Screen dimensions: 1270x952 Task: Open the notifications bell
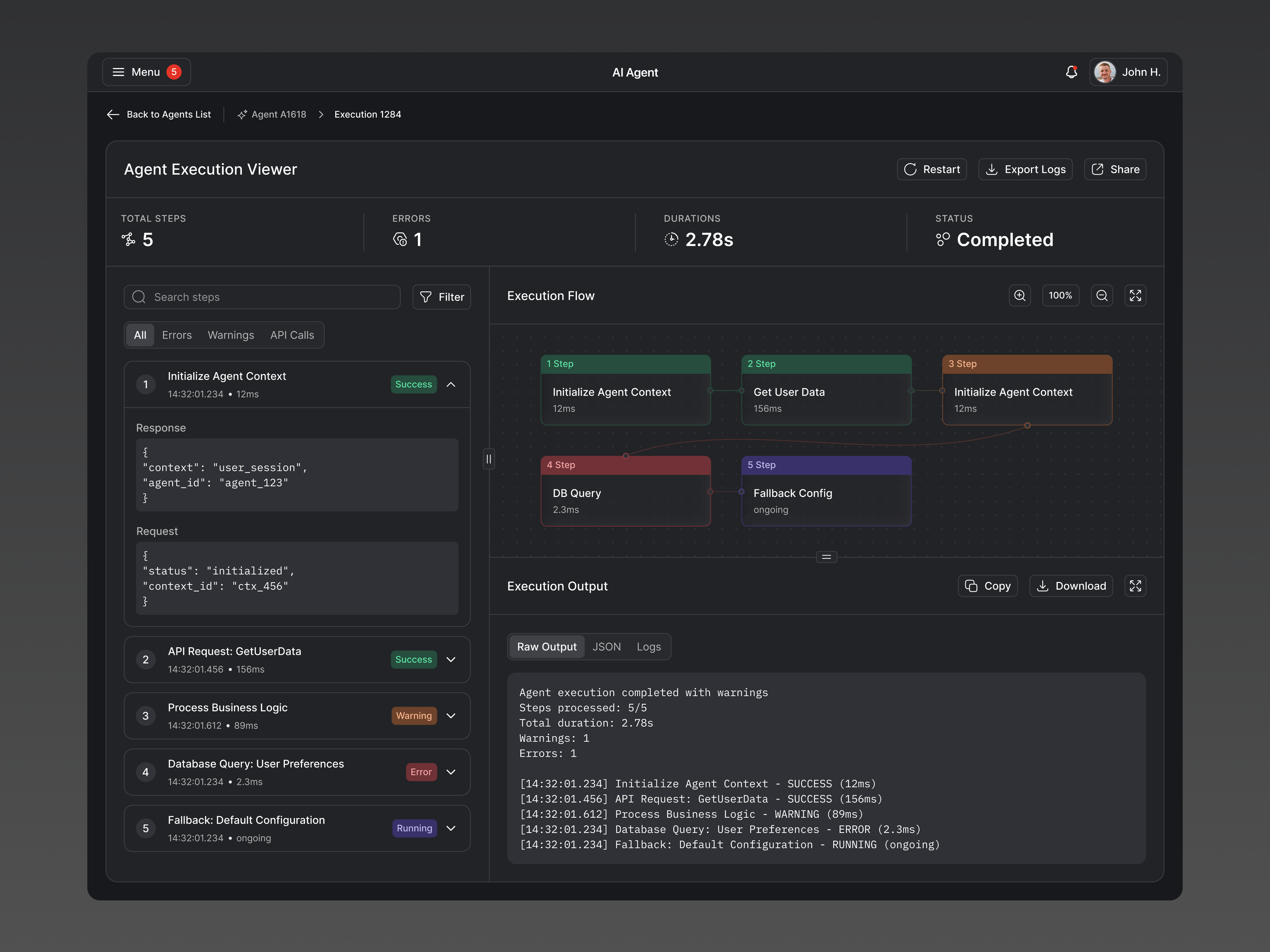click(x=1071, y=72)
